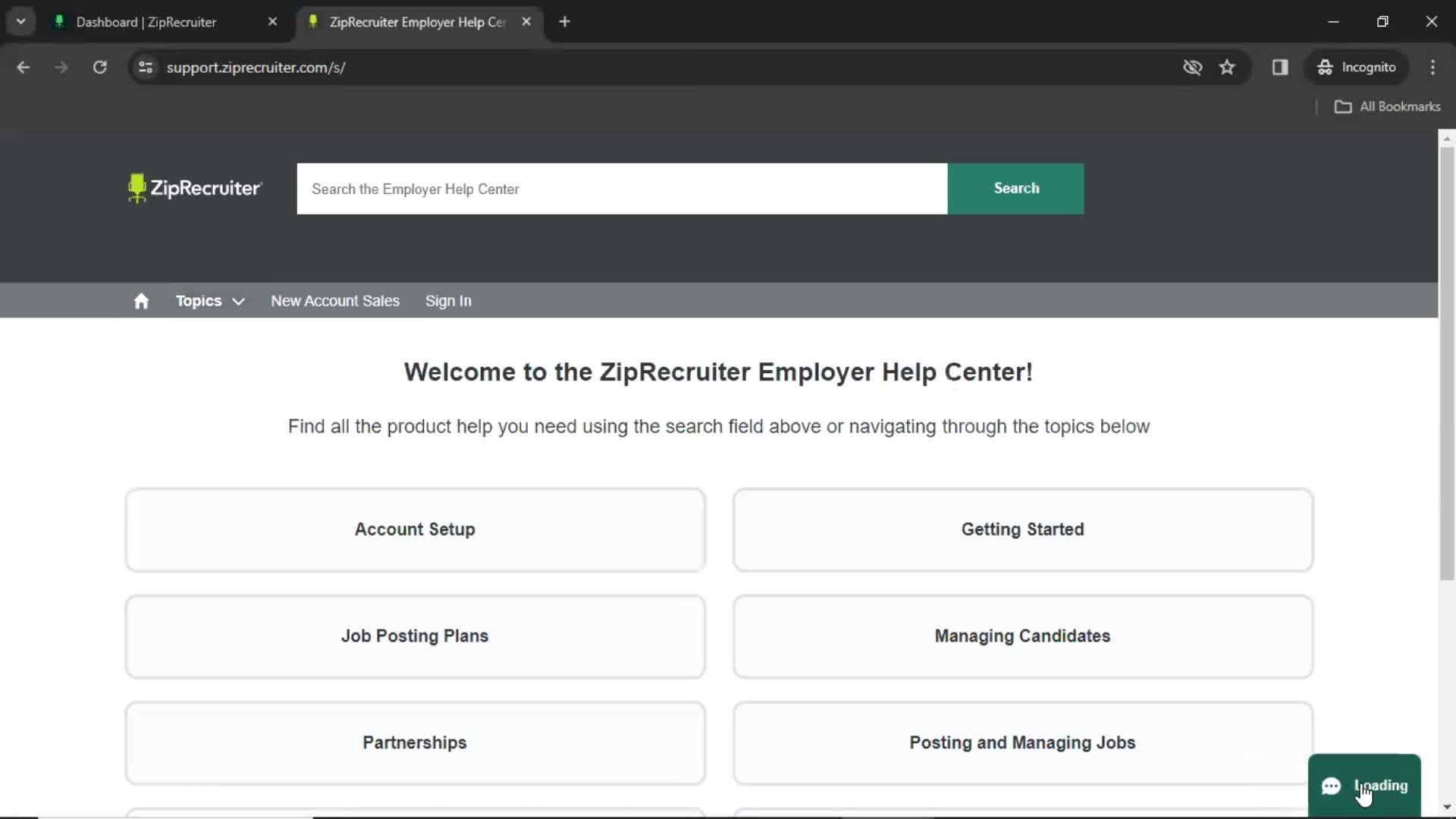This screenshot has width=1456, height=819.
Task: Click the Partnerships help topic card
Action: pyautogui.click(x=414, y=742)
